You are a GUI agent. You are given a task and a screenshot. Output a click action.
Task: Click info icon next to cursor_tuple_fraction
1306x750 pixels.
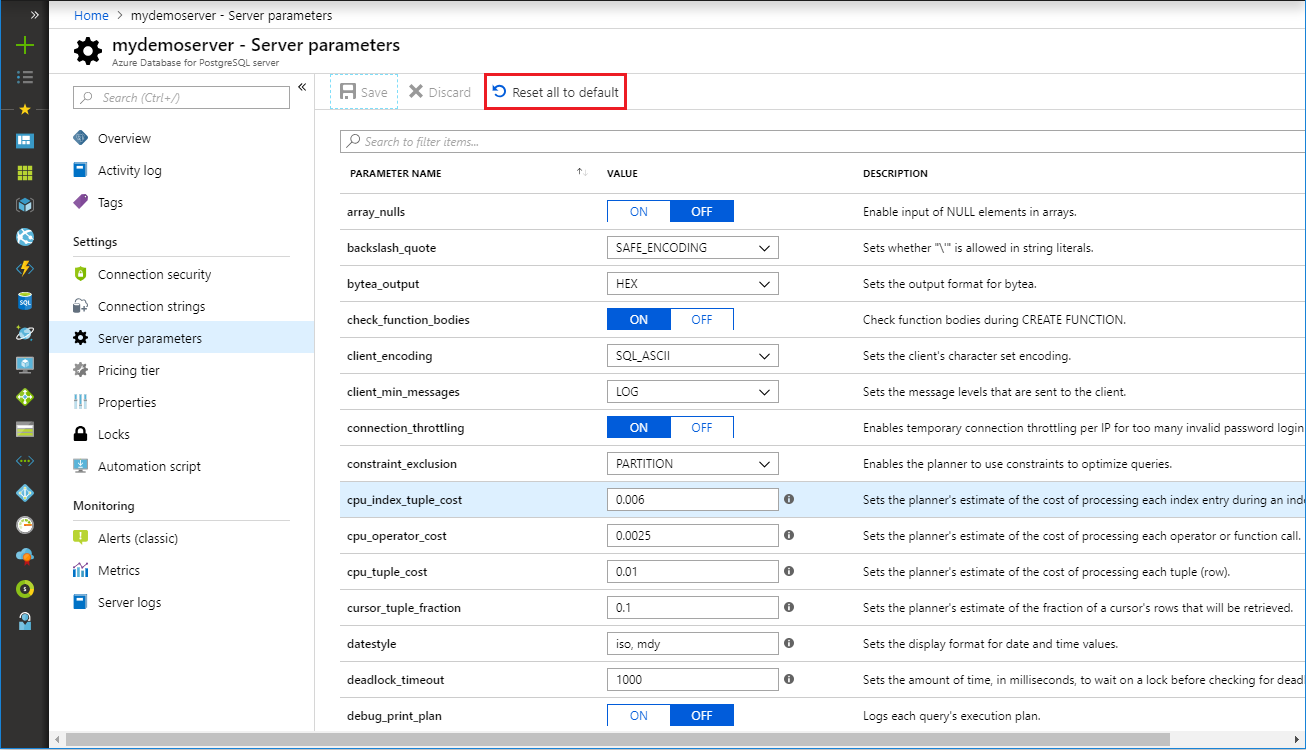789,607
